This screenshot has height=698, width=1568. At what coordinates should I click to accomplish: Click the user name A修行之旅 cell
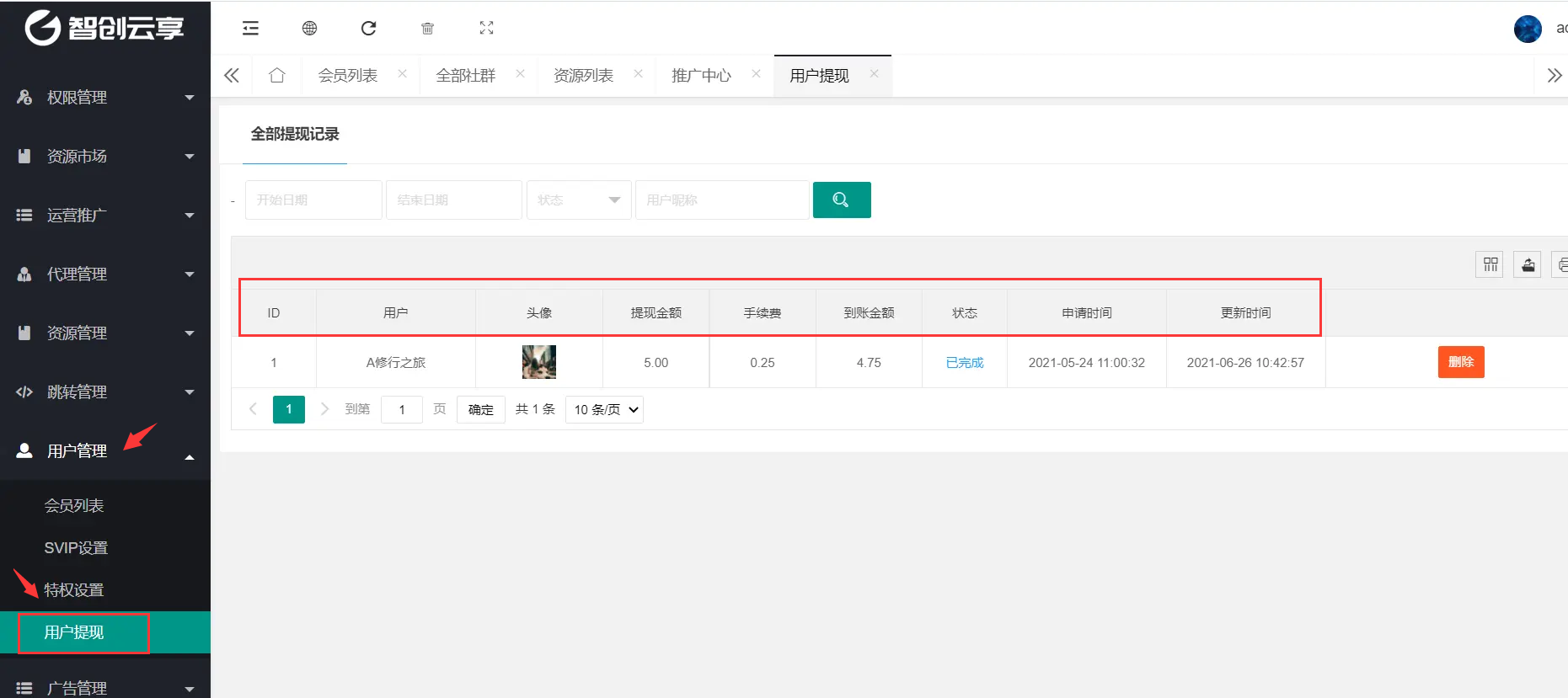pos(396,363)
